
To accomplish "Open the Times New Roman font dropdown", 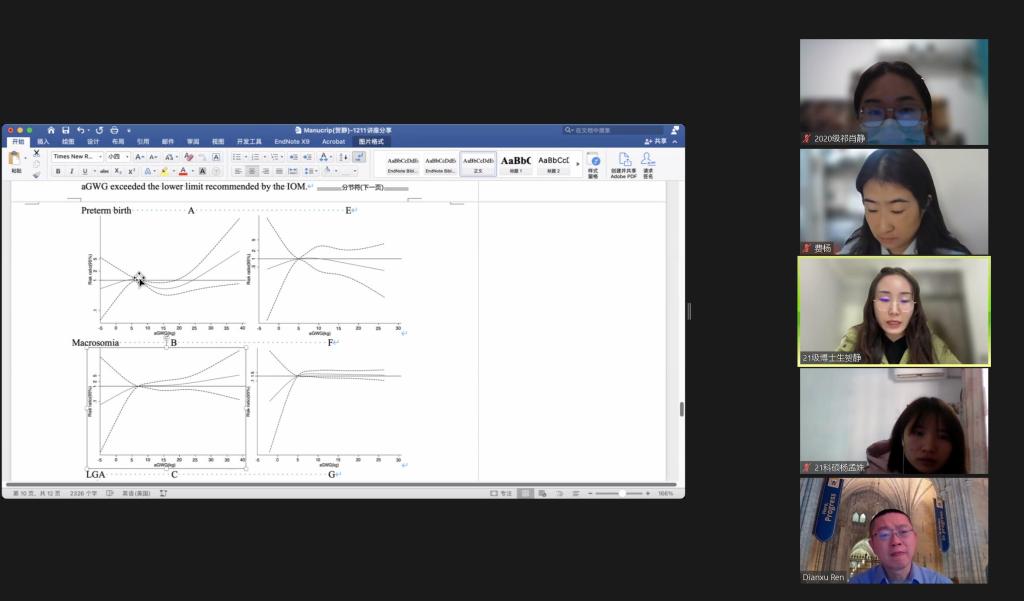I will pyautogui.click(x=77, y=157).
